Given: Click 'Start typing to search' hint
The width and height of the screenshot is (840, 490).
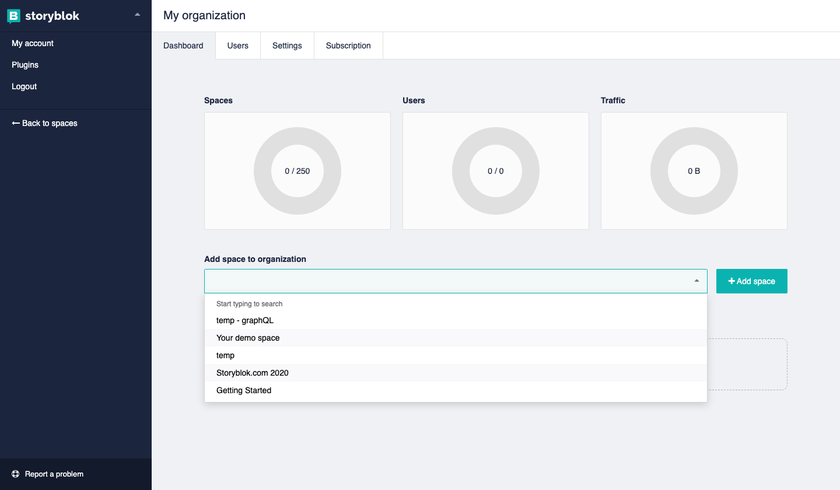Looking at the screenshot, I should pos(249,304).
